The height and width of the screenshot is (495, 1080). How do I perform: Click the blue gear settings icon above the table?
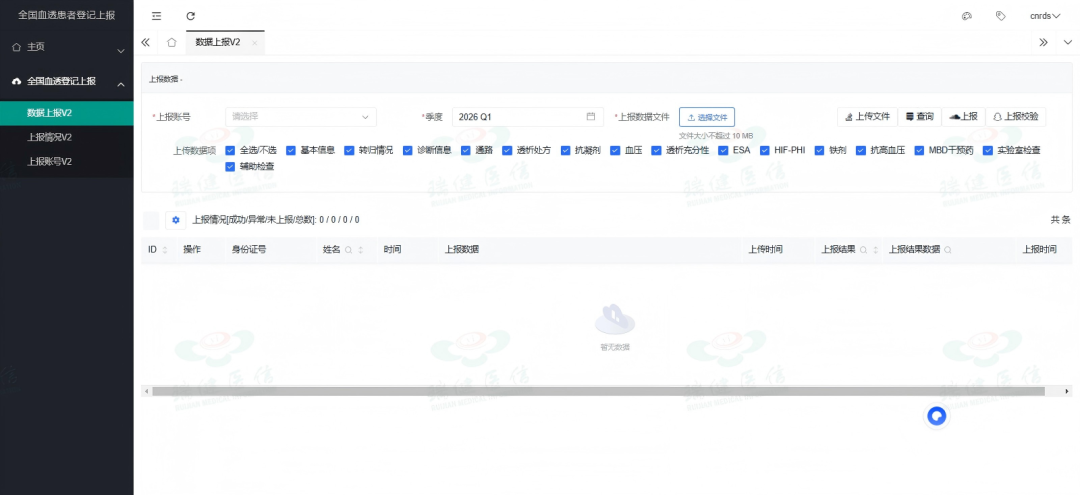pyautogui.click(x=176, y=220)
